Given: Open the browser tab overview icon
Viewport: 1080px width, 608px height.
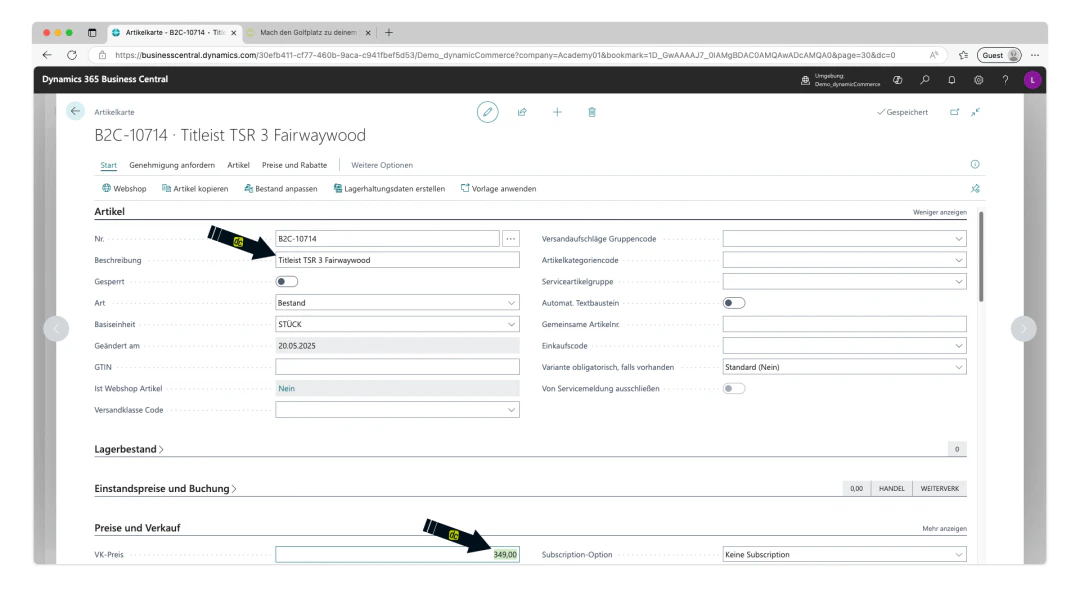Looking at the screenshot, I should click(92, 32).
